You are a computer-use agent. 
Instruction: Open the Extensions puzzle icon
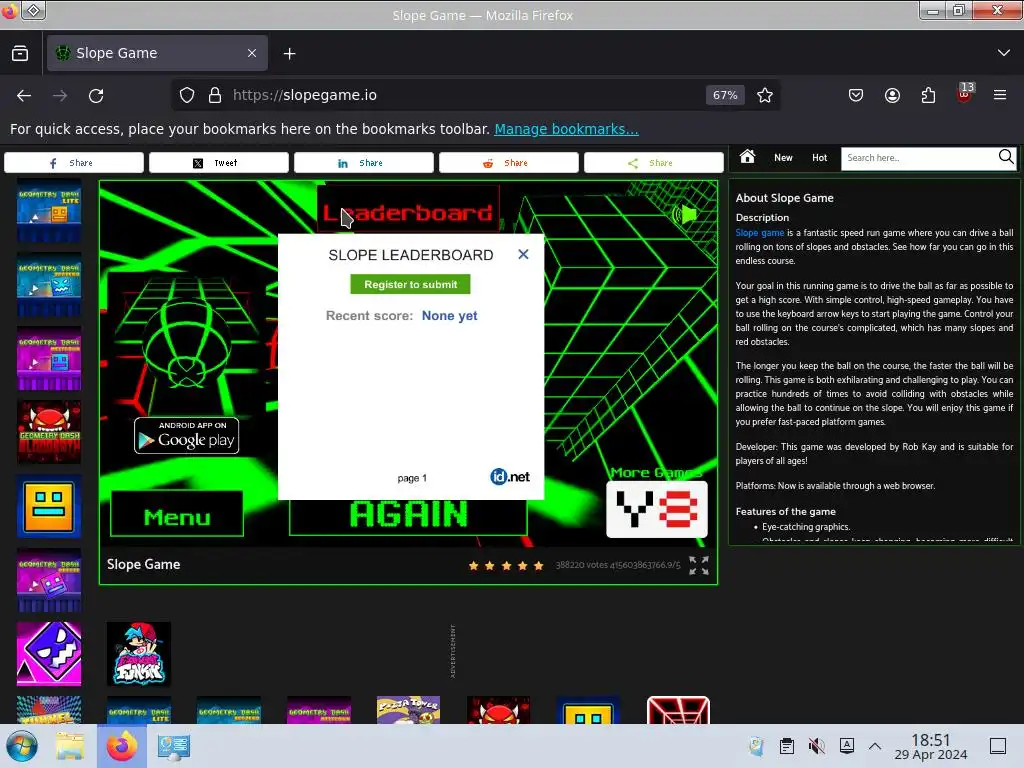pos(928,95)
